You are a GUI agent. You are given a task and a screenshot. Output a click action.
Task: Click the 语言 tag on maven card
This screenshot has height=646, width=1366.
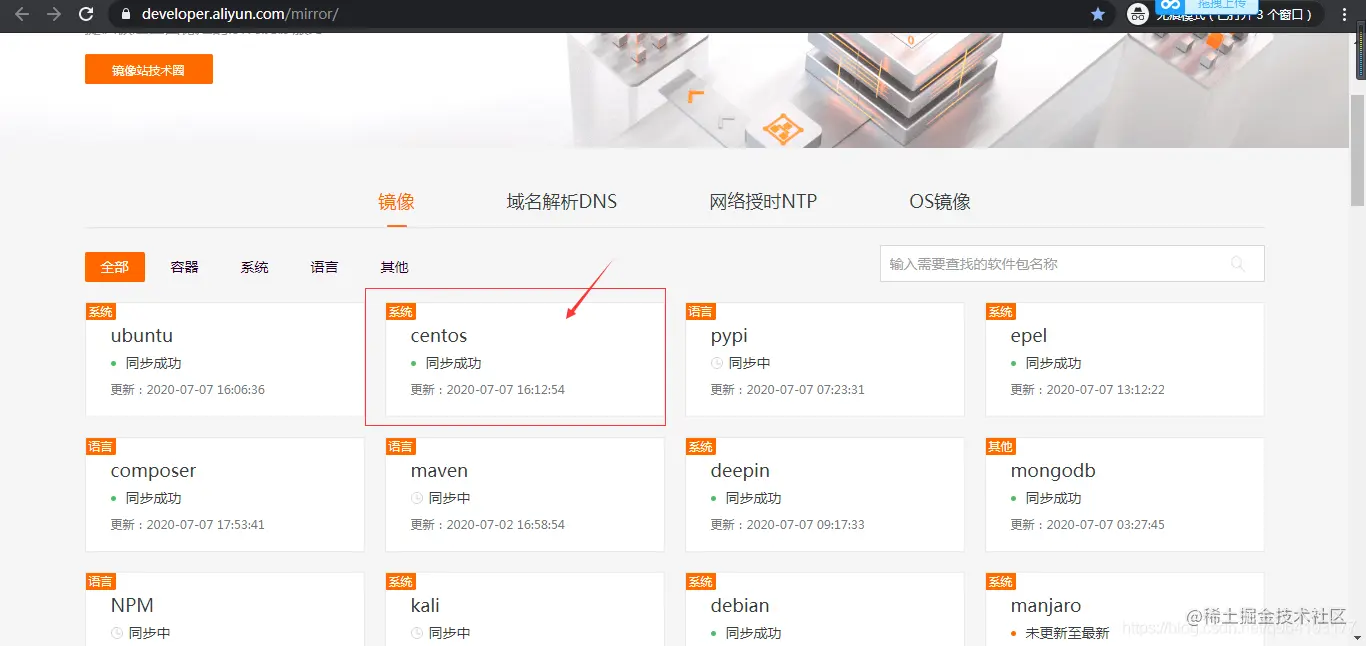(401, 447)
